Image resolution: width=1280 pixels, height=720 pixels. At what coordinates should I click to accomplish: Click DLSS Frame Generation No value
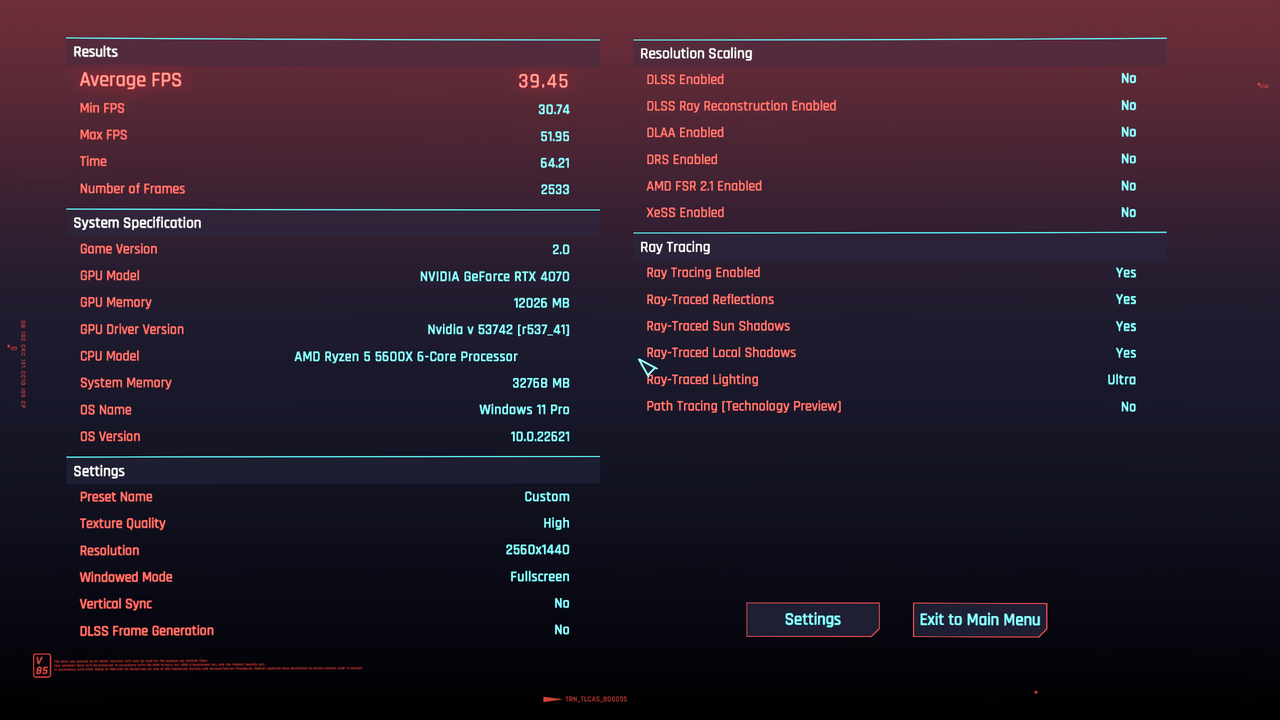pos(562,630)
